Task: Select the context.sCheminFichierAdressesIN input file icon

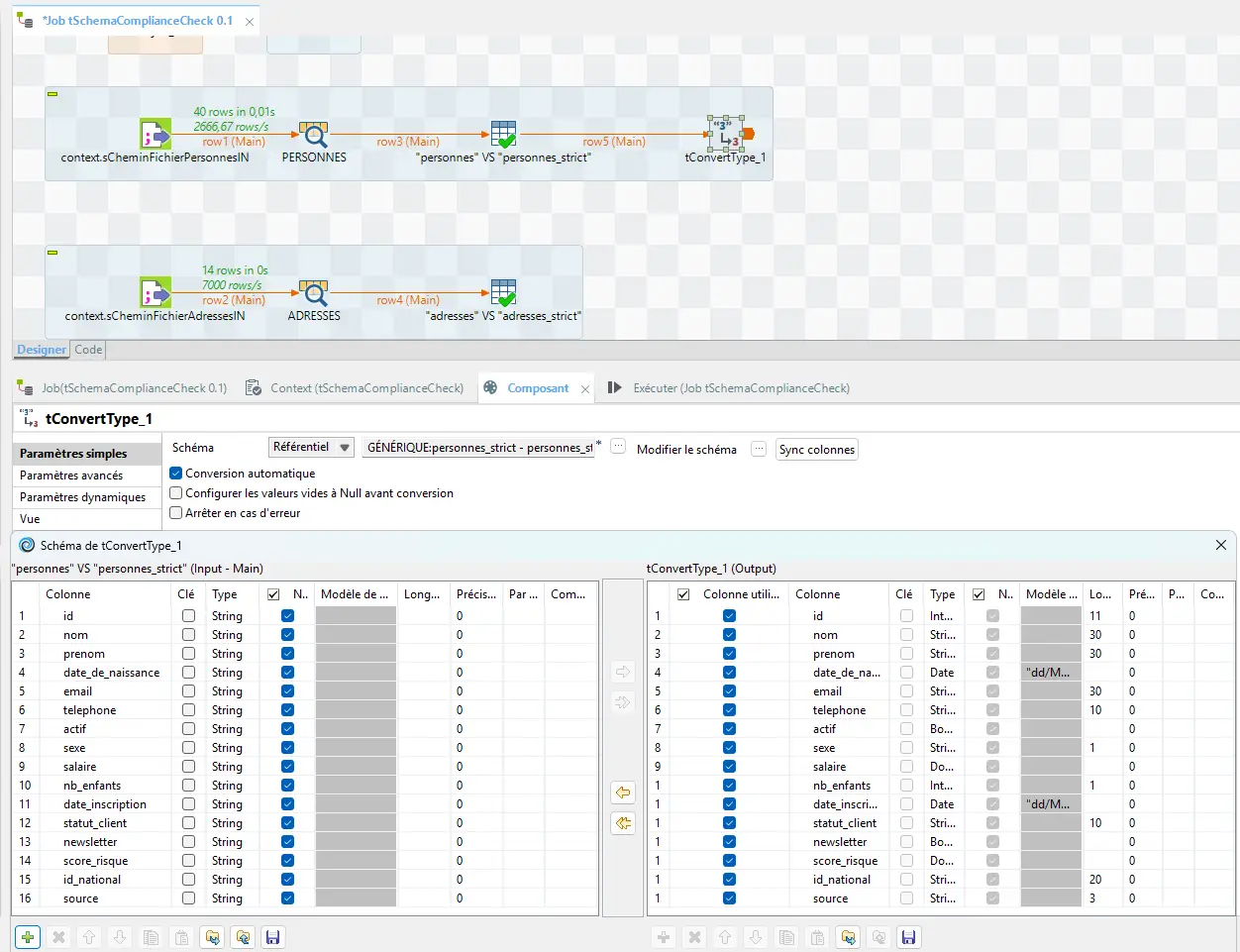Action: (155, 293)
